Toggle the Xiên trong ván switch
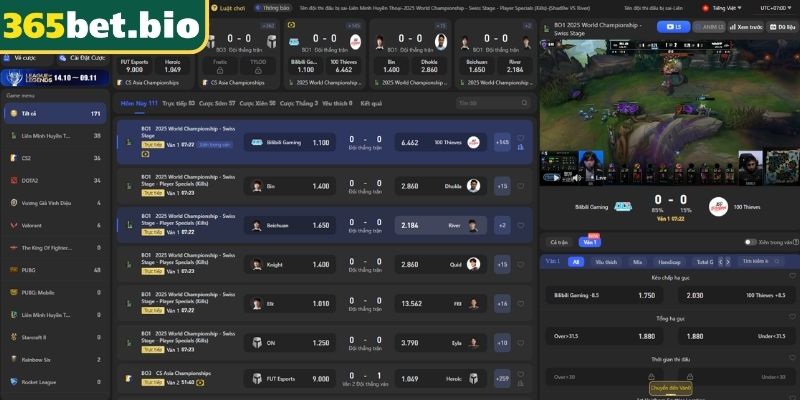This screenshot has width=800, height=400. [x=751, y=242]
